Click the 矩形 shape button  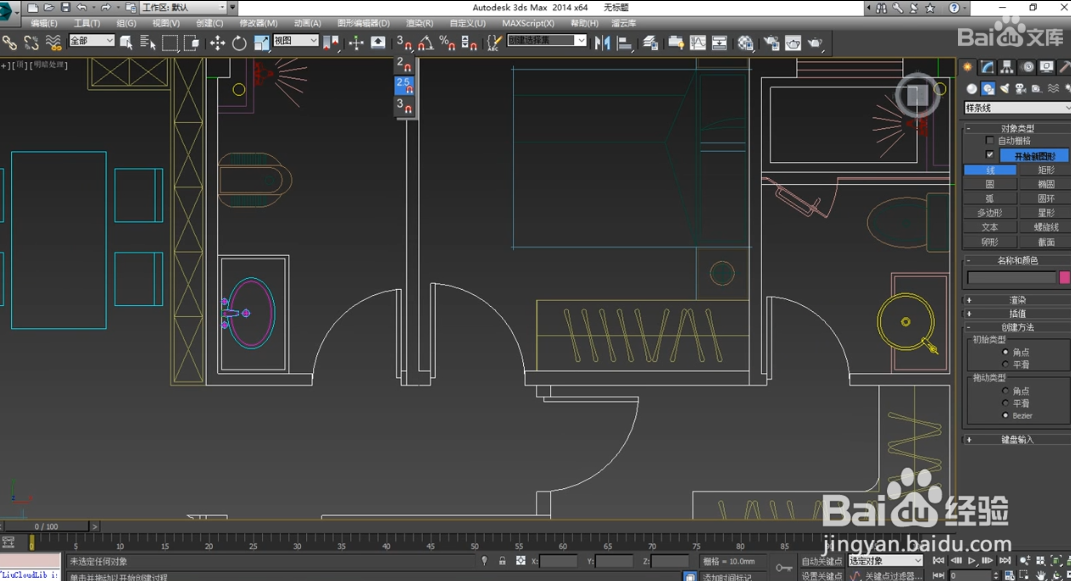tap(1045, 170)
